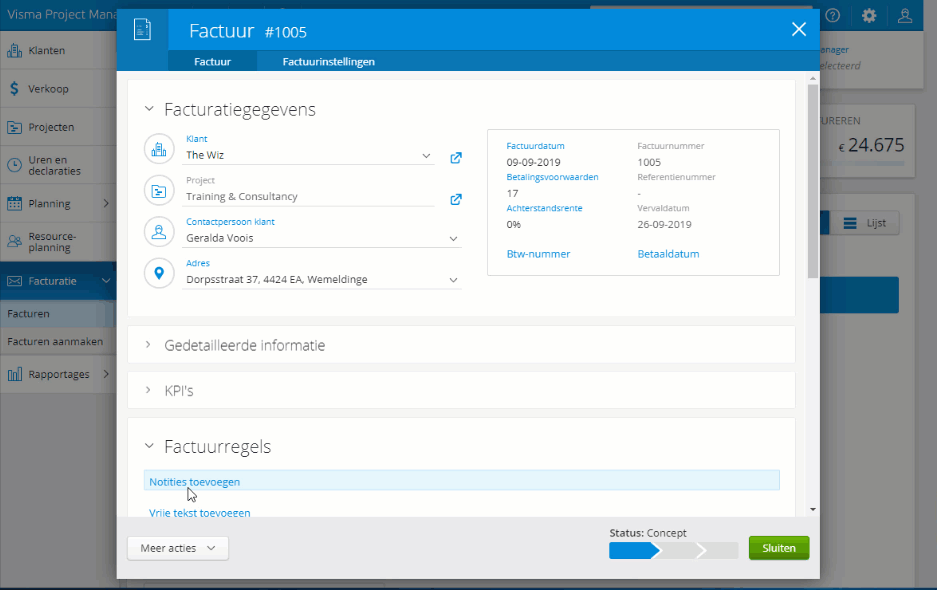Open Training & Consultancy project external link
The width and height of the screenshot is (937, 590).
tap(456, 200)
